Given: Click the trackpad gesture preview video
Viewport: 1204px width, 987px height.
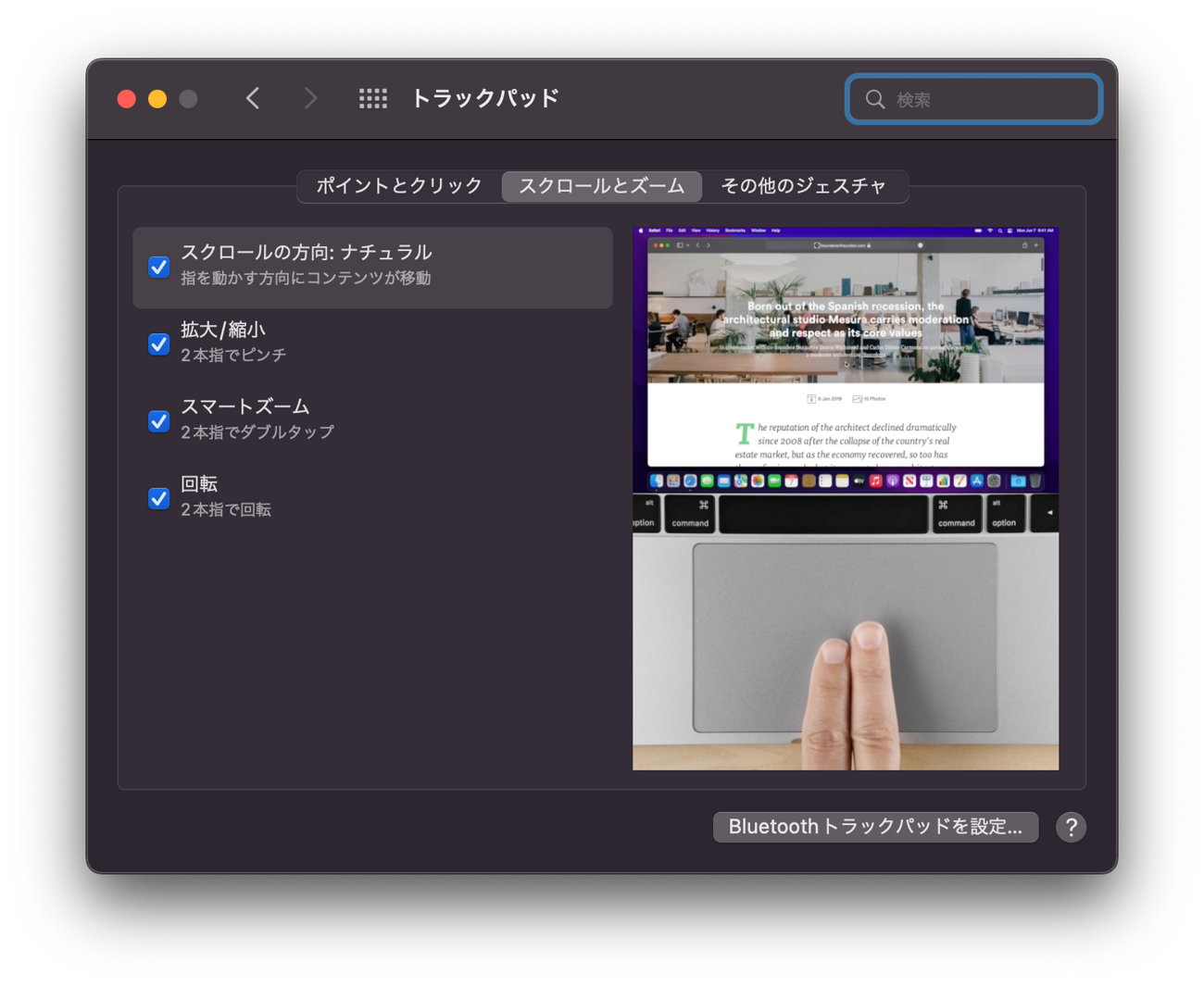Looking at the screenshot, I should tap(846, 498).
